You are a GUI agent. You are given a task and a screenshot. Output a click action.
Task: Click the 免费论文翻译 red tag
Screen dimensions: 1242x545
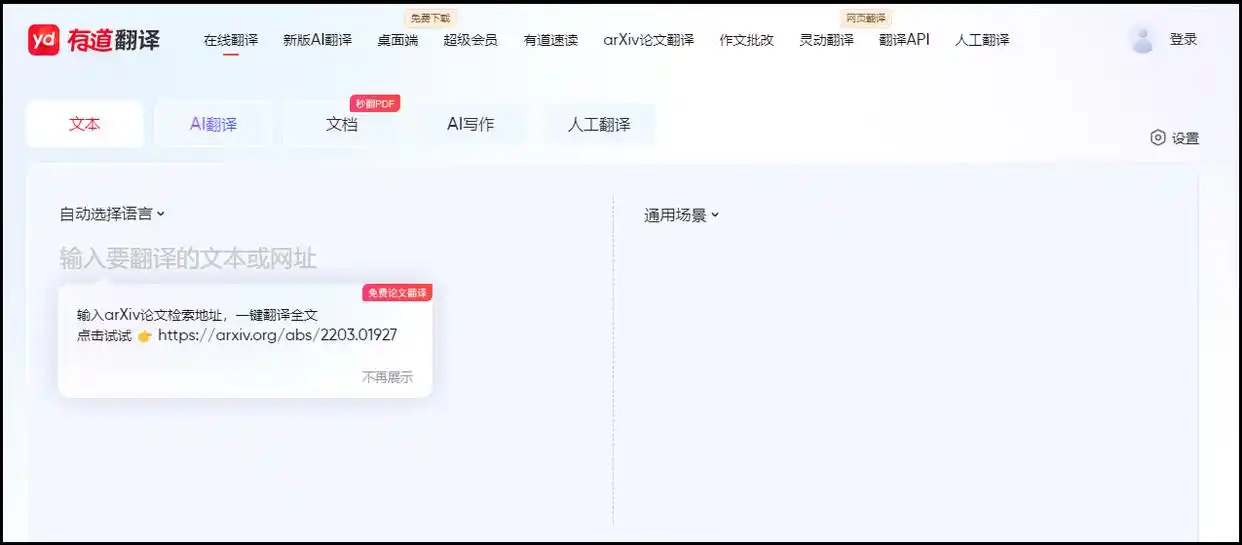click(397, 293)
